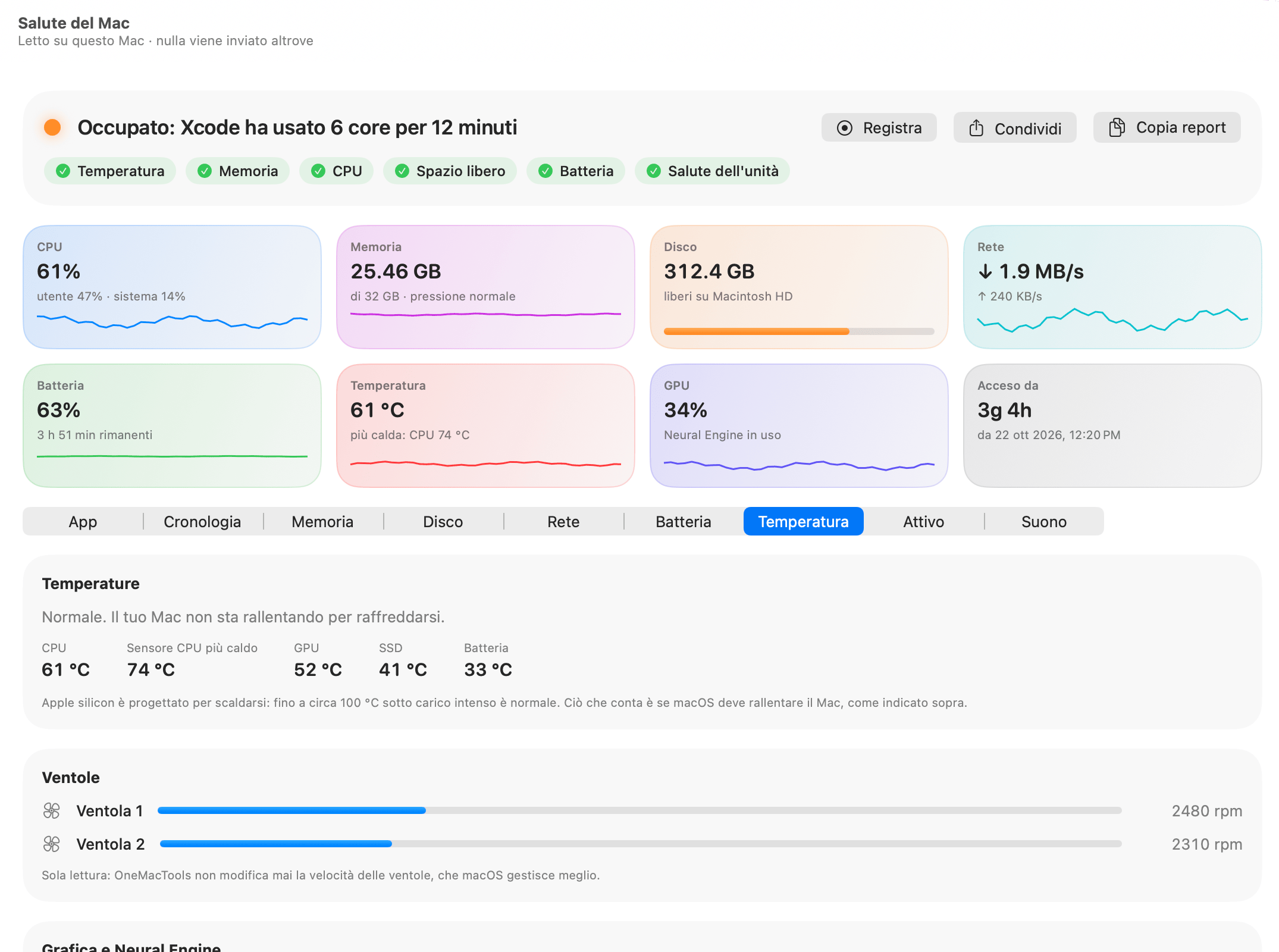This screenshot has width=1279, height=952.
Task: Click the orange busy status dot
Action: pyautogui.click(x=52, y=127)
